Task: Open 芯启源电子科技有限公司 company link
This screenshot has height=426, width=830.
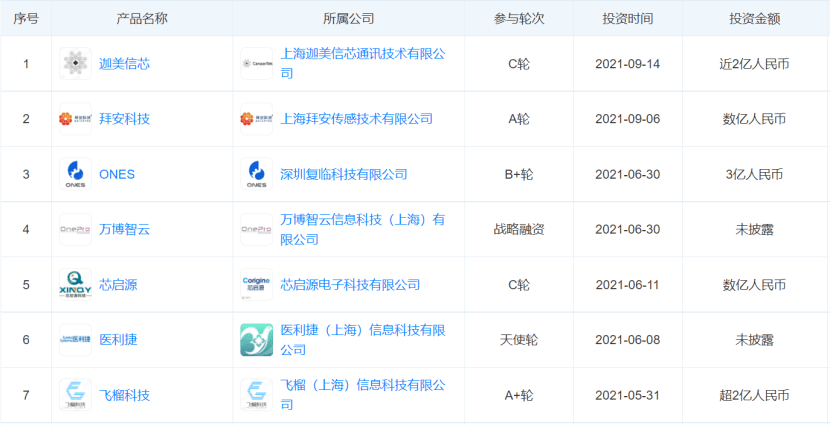Action: point(350,285)
